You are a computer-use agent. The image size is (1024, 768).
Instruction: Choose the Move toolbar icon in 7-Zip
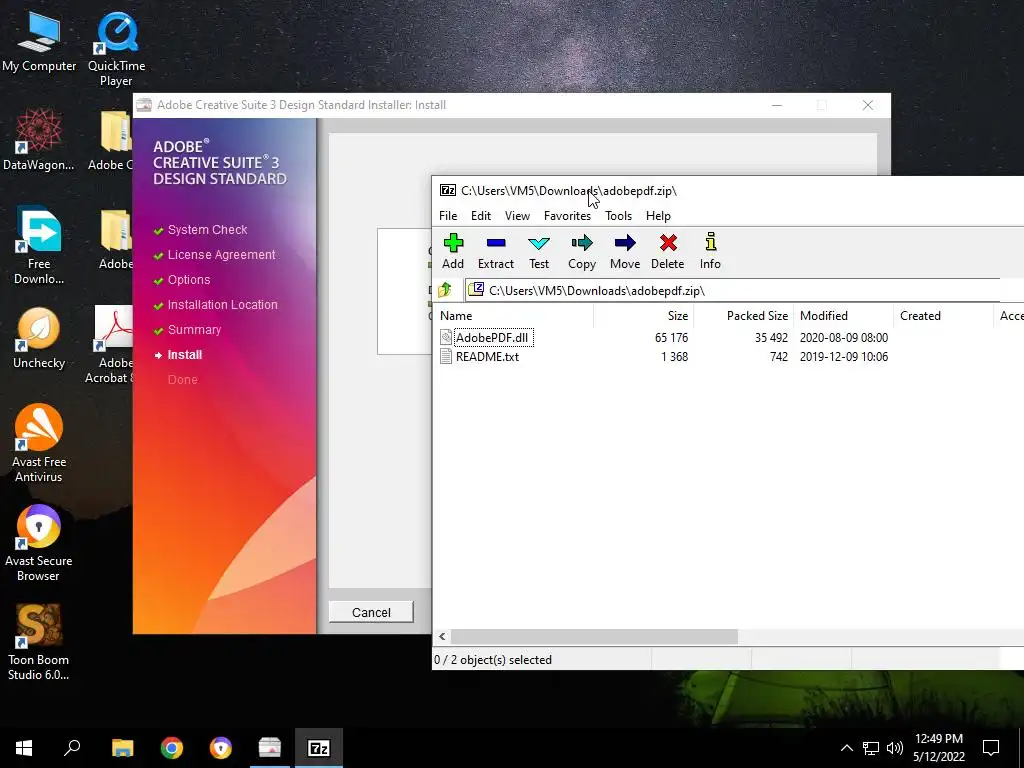click(625, 251)
